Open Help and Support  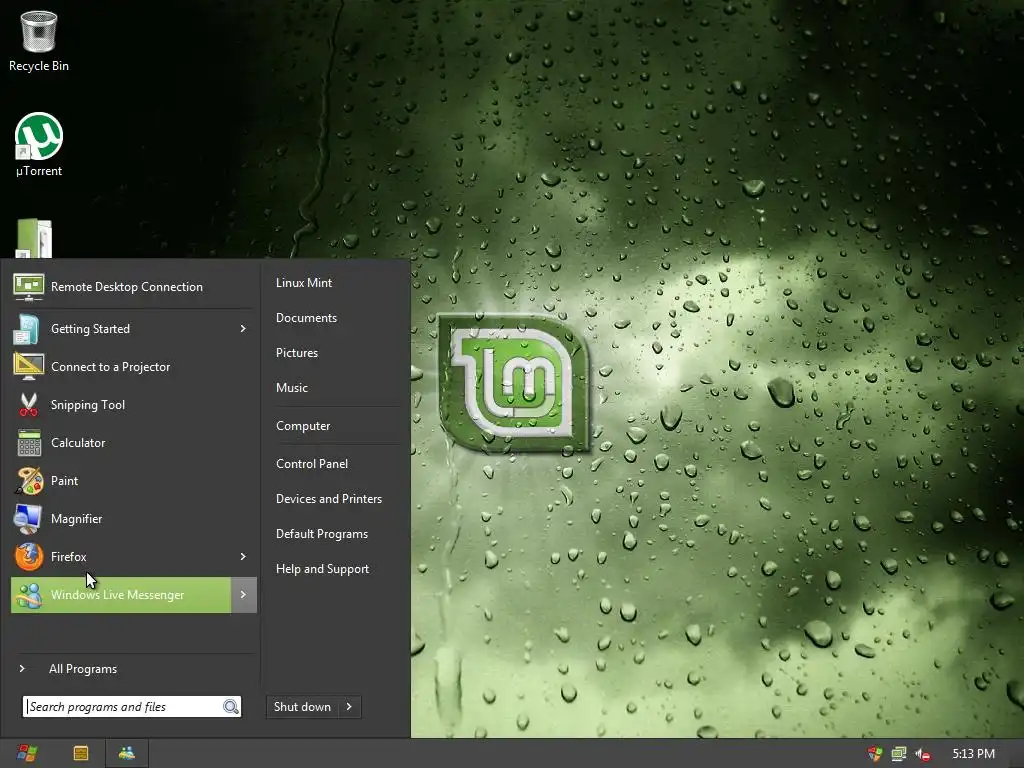[x=323, y=569]
